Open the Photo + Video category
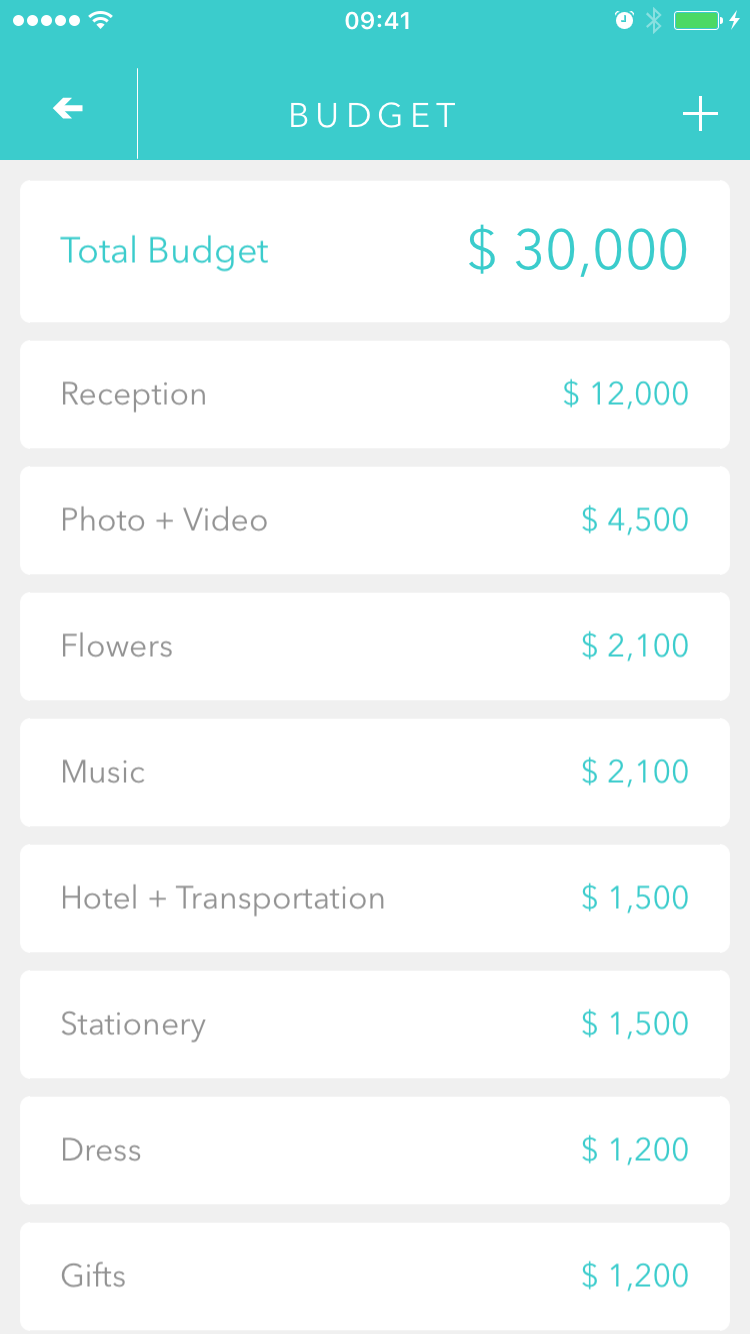750x1334 pixels. pos(374,520)
